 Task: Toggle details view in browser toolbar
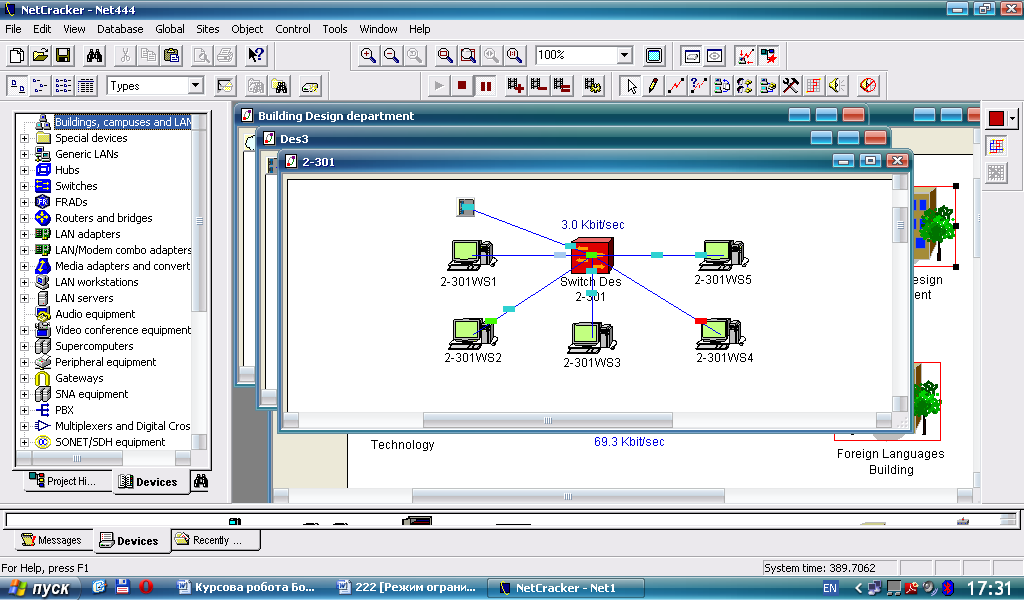point(86,86)
